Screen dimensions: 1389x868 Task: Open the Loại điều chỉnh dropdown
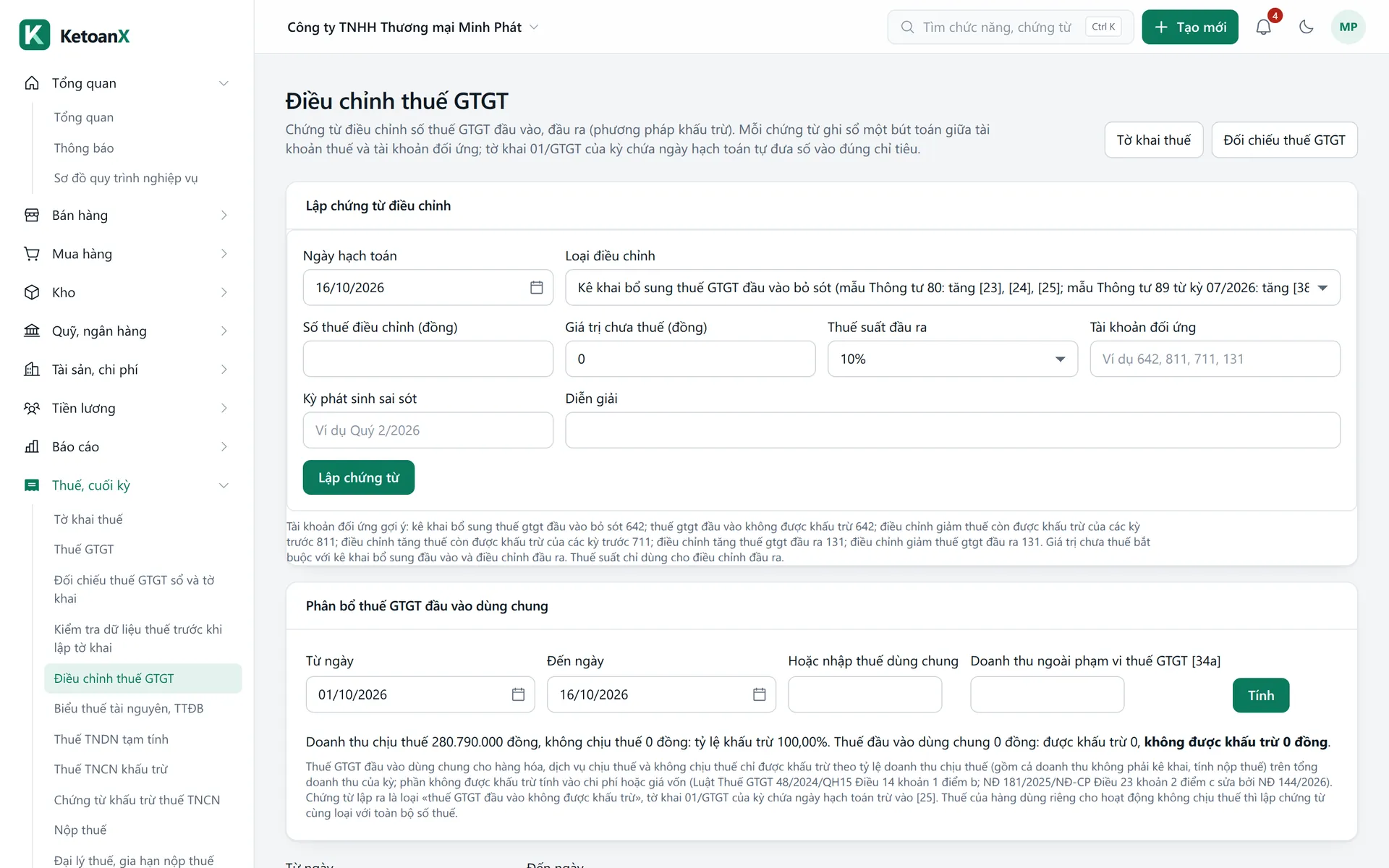click(952, 288)
